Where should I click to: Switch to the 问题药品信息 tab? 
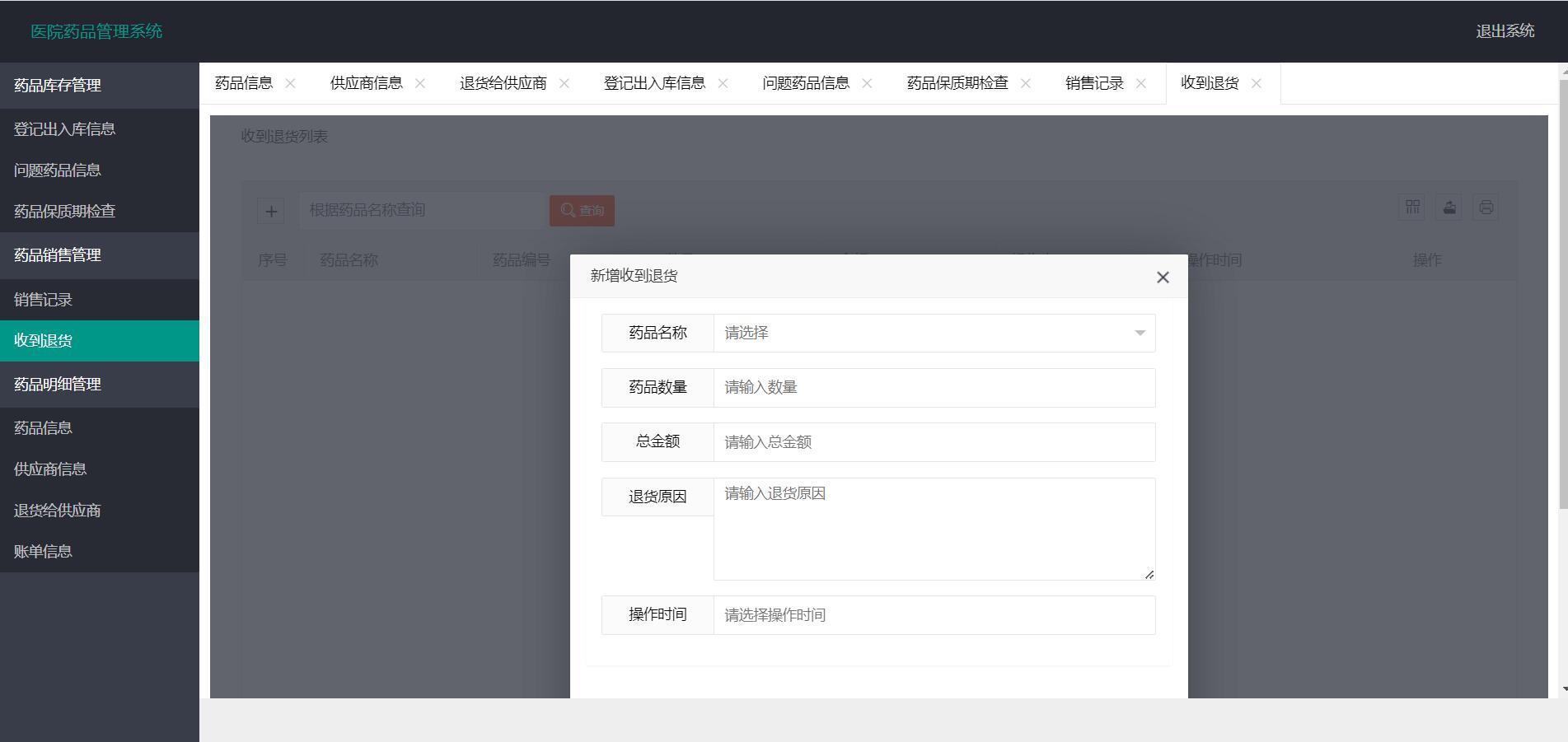coord(806,83)
